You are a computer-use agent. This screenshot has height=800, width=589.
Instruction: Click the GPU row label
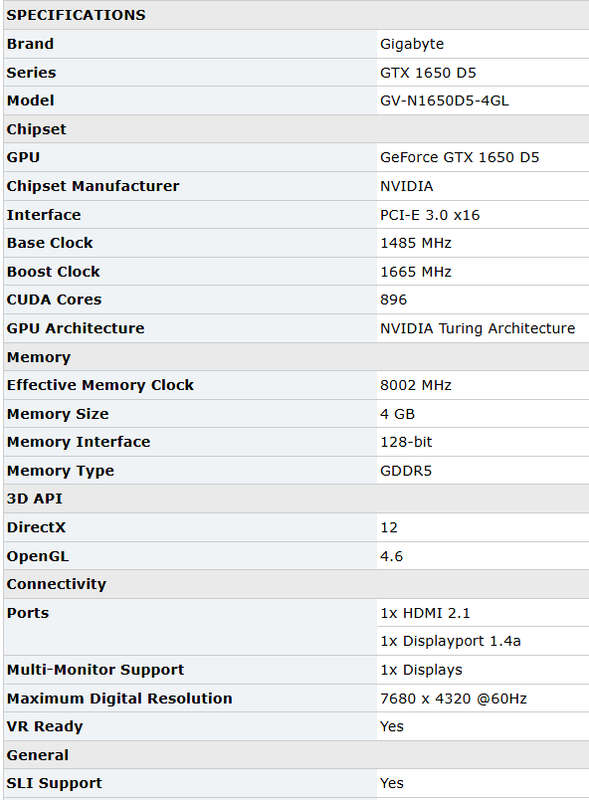(x=23, y=157)
